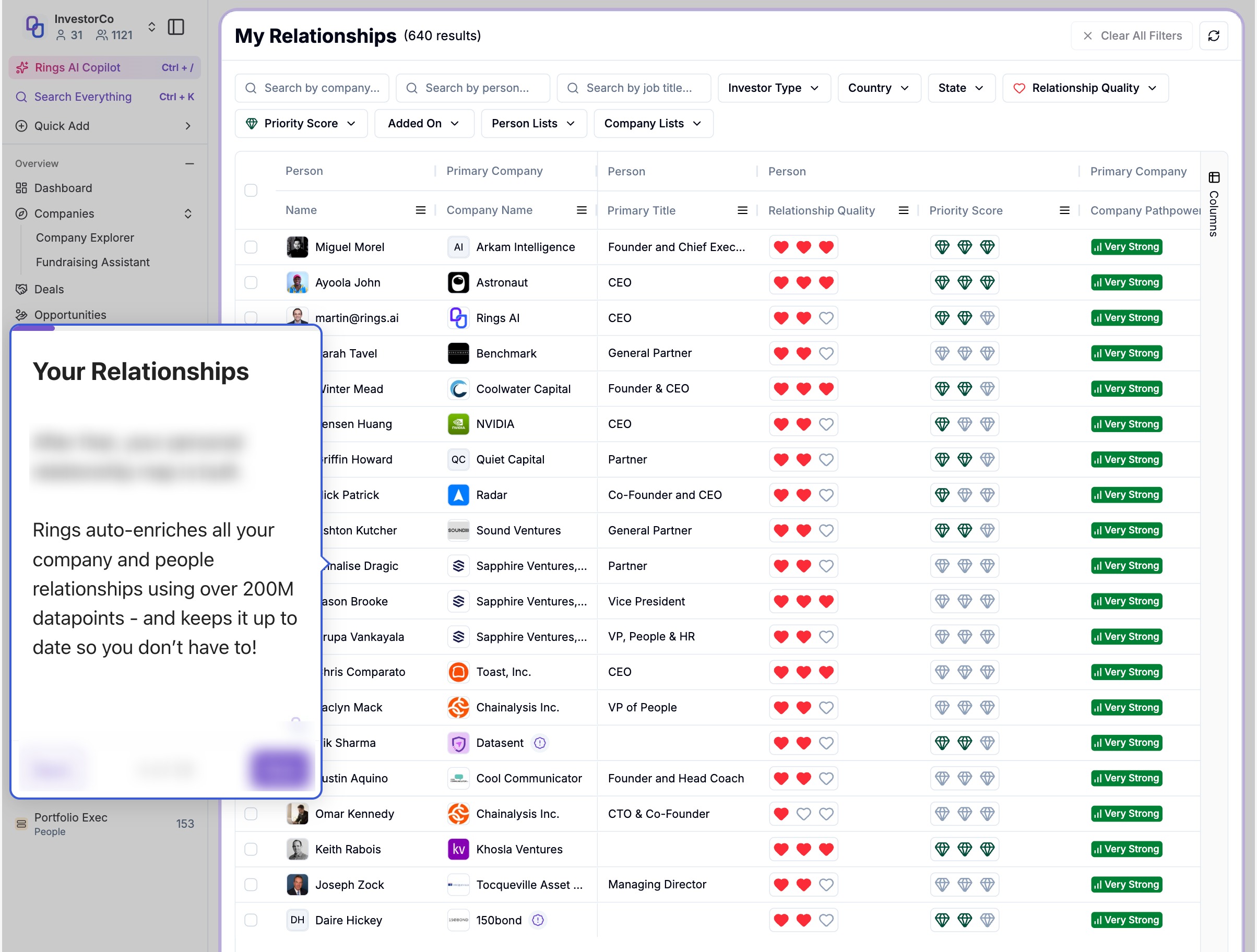Expand the Priority Score filter
1257x952 pixels.
point(301,123)
